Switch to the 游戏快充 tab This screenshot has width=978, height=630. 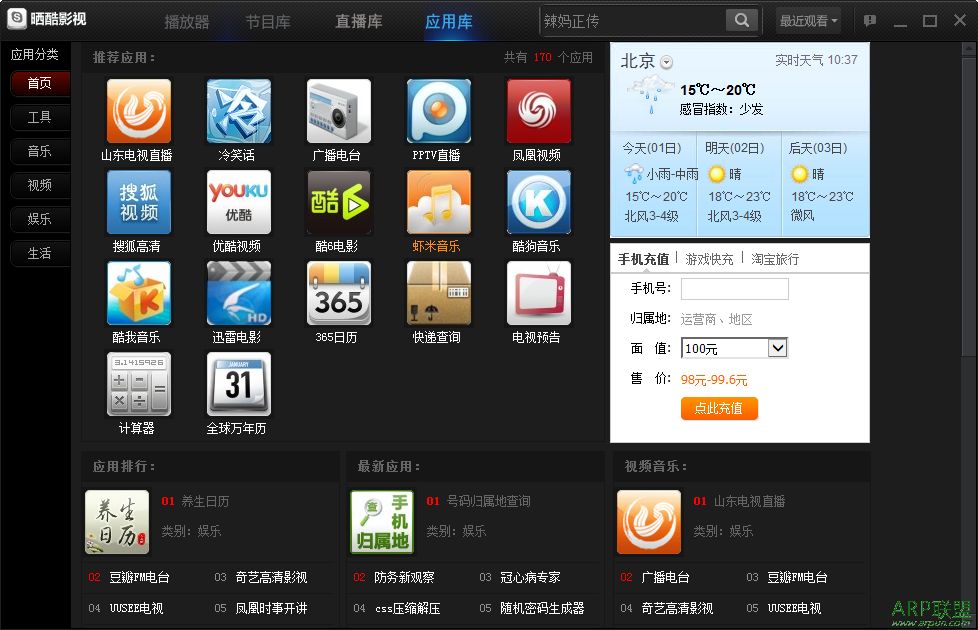click(709, 259)
